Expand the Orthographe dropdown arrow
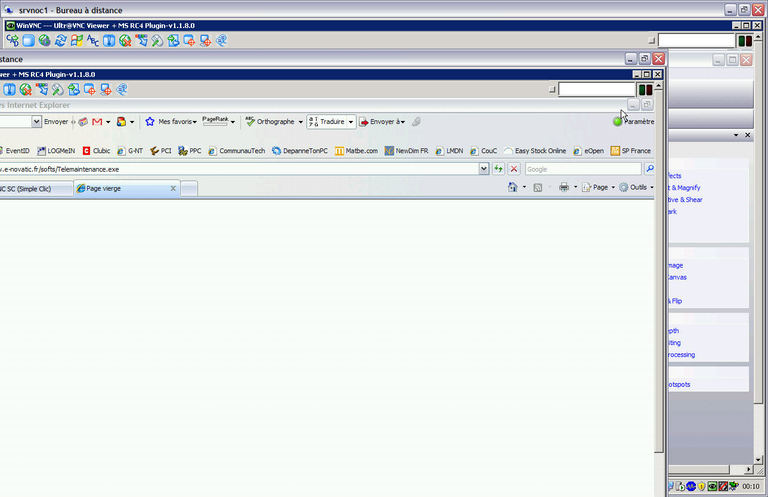The width and height of the screenshot is (768, 497). (x=301, y=122)
